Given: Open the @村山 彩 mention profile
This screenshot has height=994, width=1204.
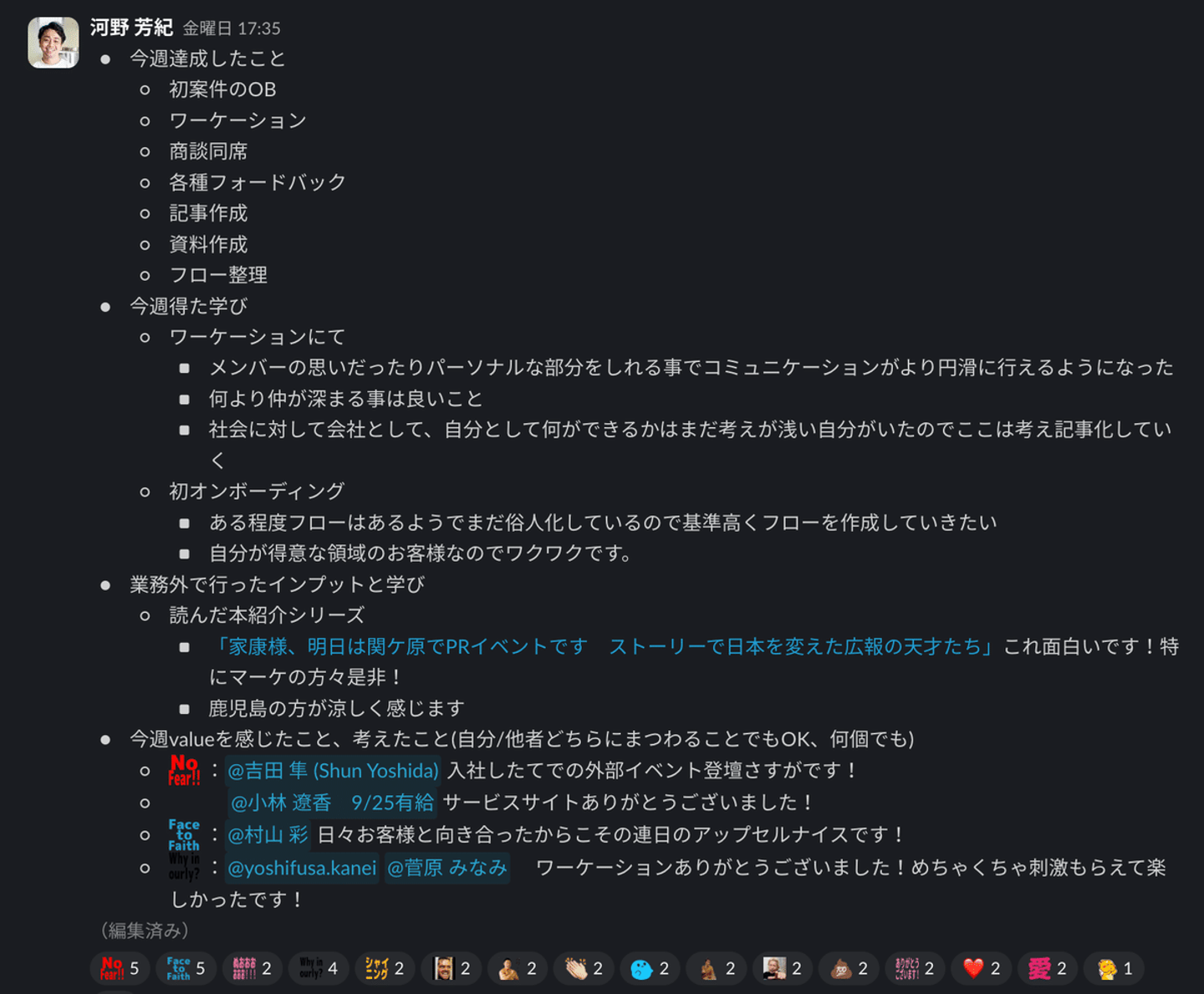Looking at the screenshot, I should (268, 834).
